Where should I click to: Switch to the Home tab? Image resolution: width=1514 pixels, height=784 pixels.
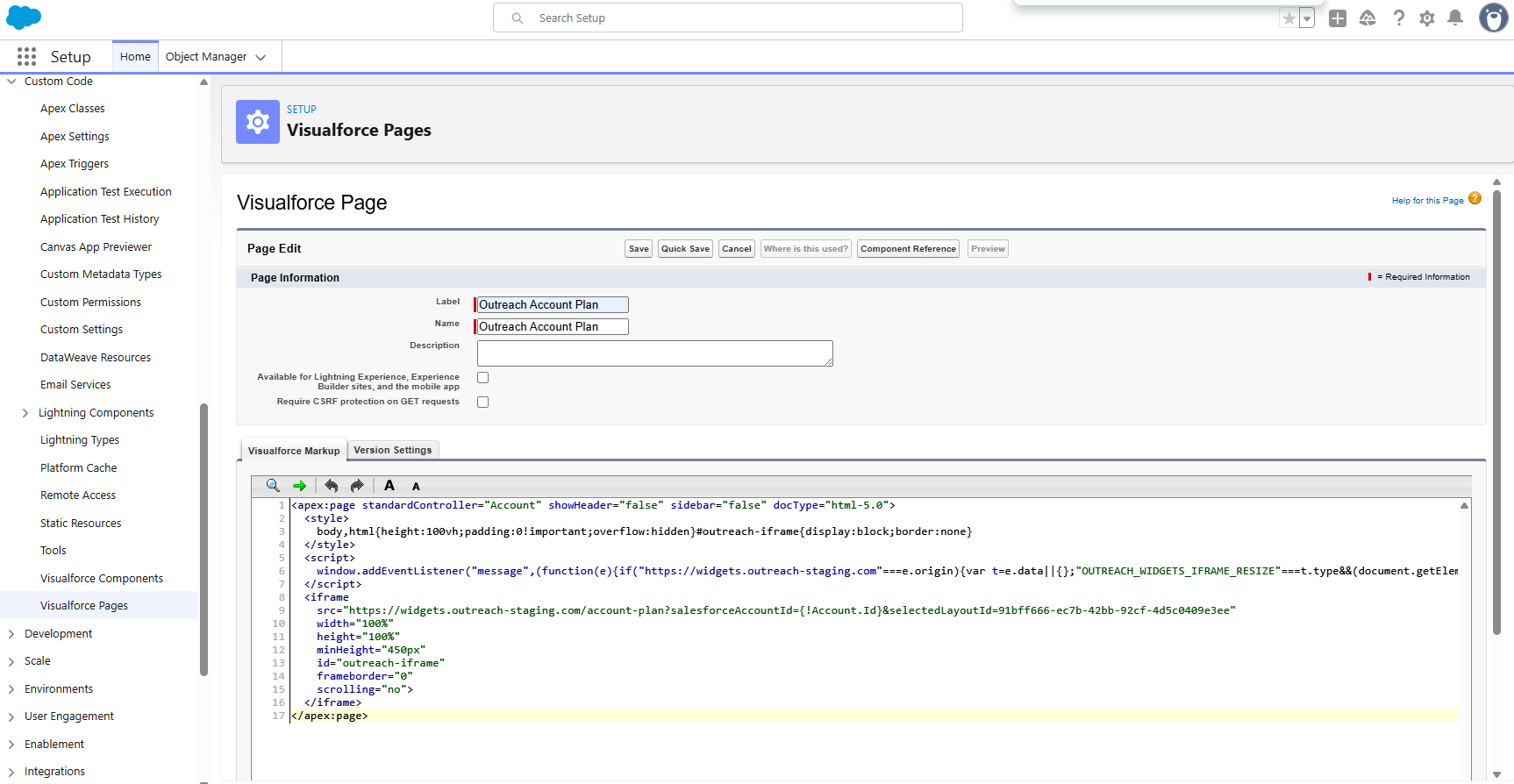point(135,57)
